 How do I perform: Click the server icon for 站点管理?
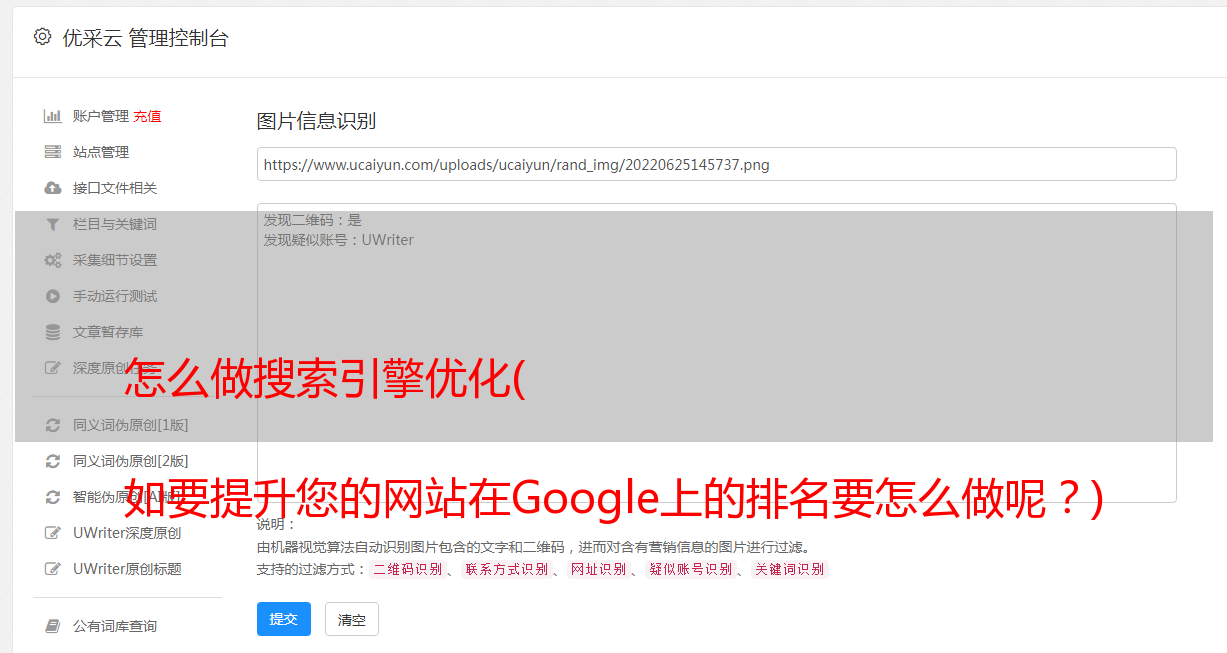point(53,152)
